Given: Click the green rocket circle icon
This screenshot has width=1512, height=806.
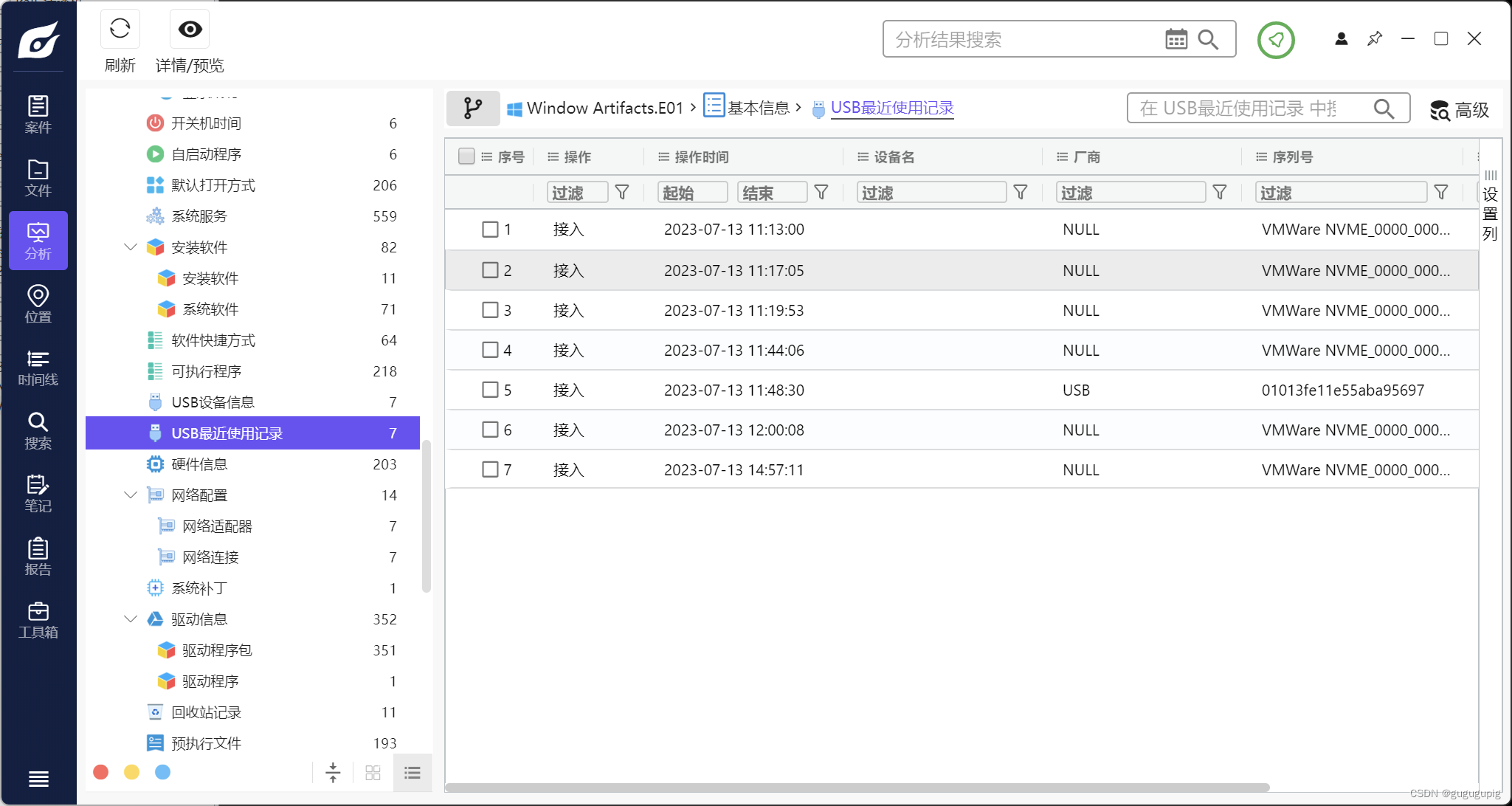Looking at the screenshot, I should coord(1276,40).
